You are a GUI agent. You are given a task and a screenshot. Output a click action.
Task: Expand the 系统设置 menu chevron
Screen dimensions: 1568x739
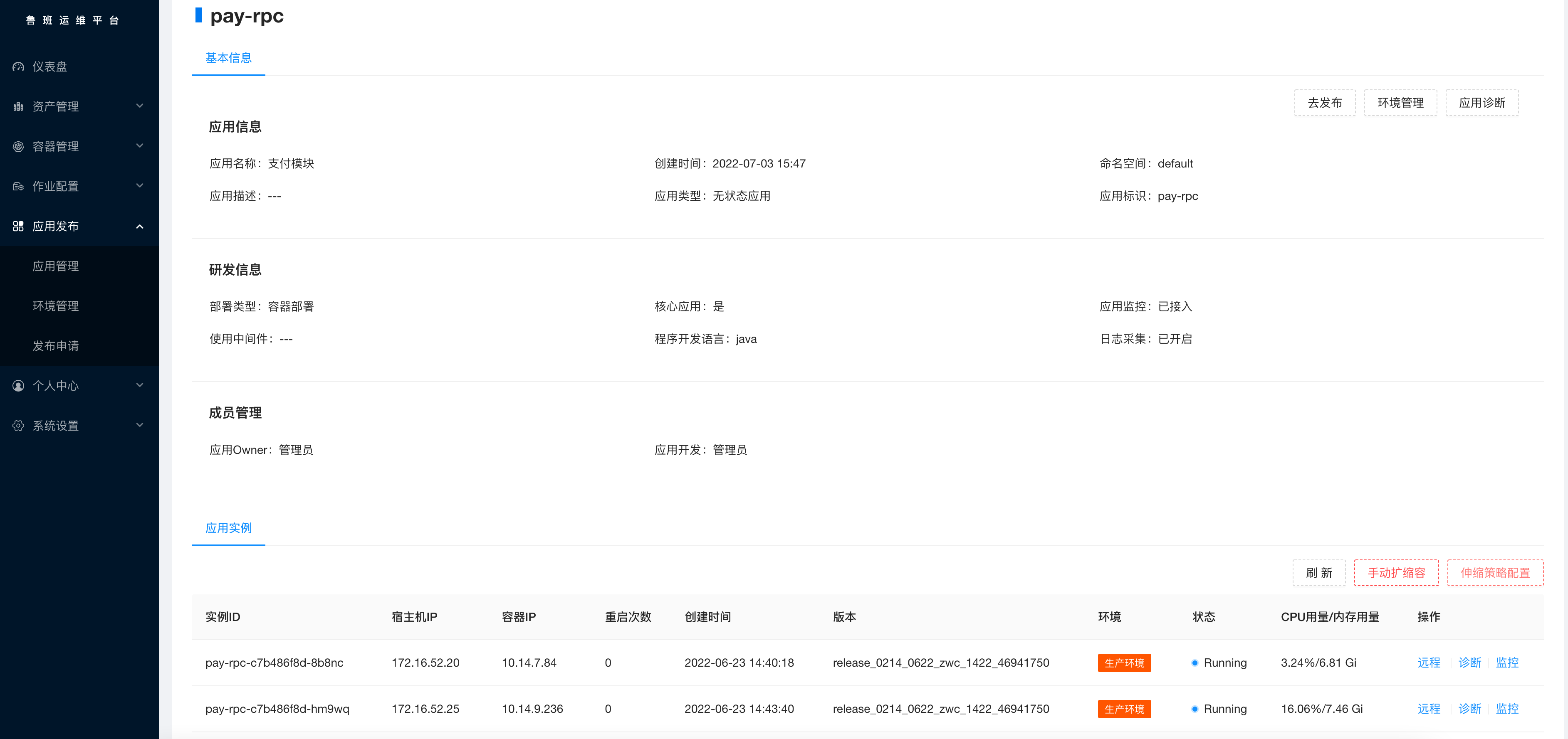click(139, 425)
